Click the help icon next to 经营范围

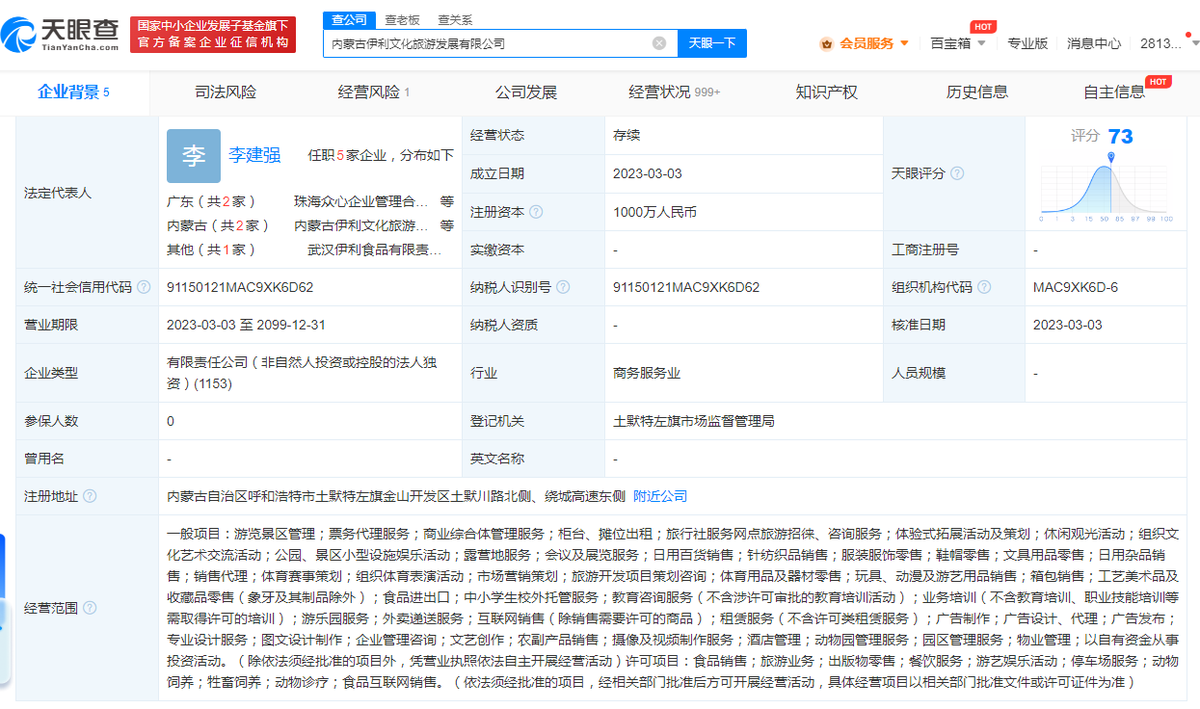click(91, 607)
